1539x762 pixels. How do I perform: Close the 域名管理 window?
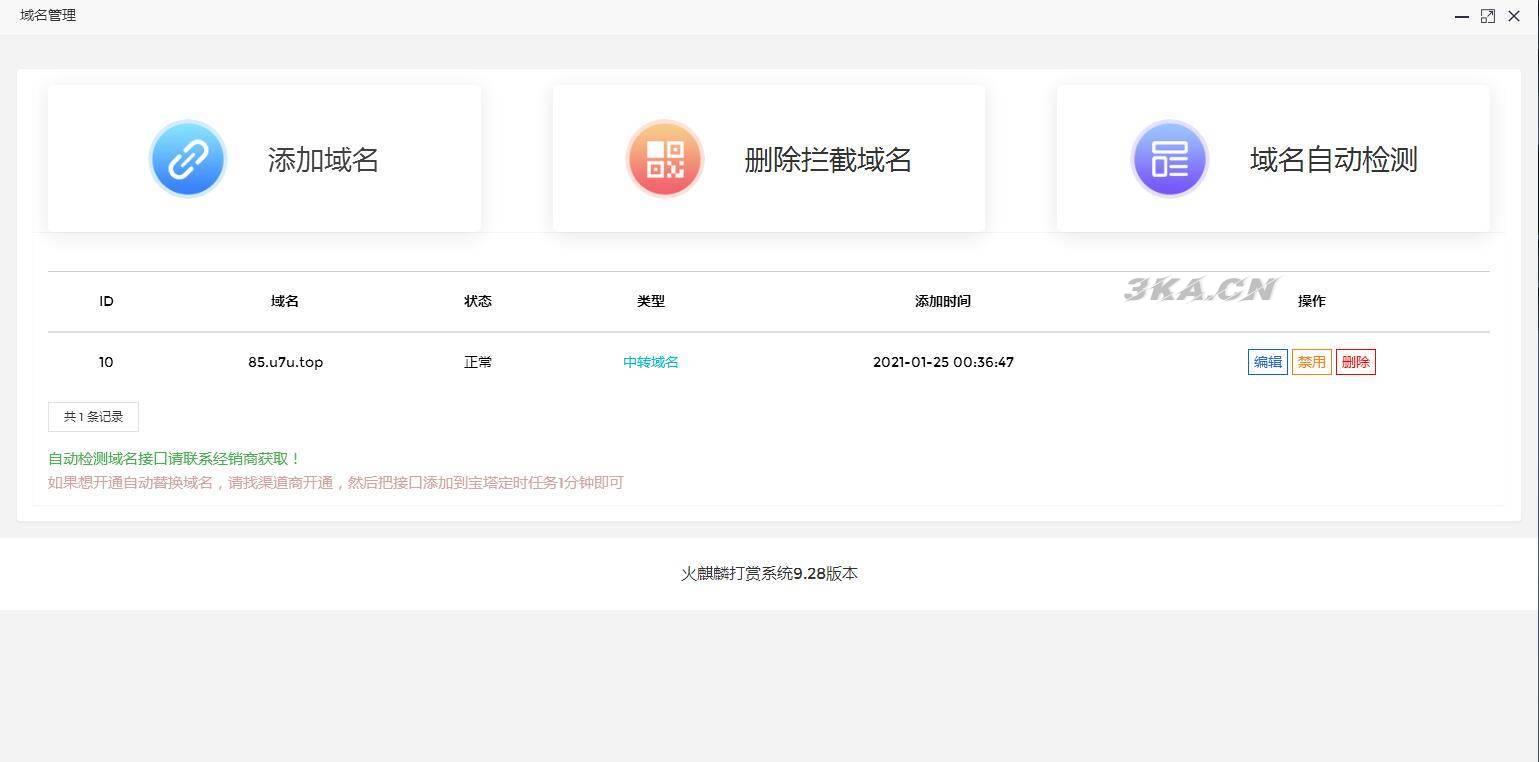pyautogui.click(x=1514, y=16)
